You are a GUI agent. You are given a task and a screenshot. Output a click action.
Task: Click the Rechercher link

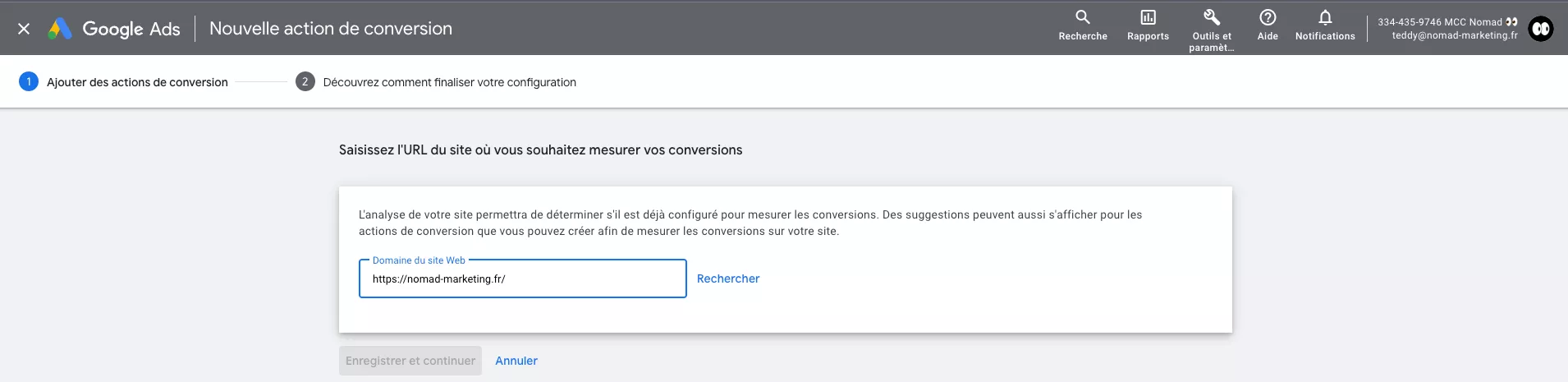728,278
